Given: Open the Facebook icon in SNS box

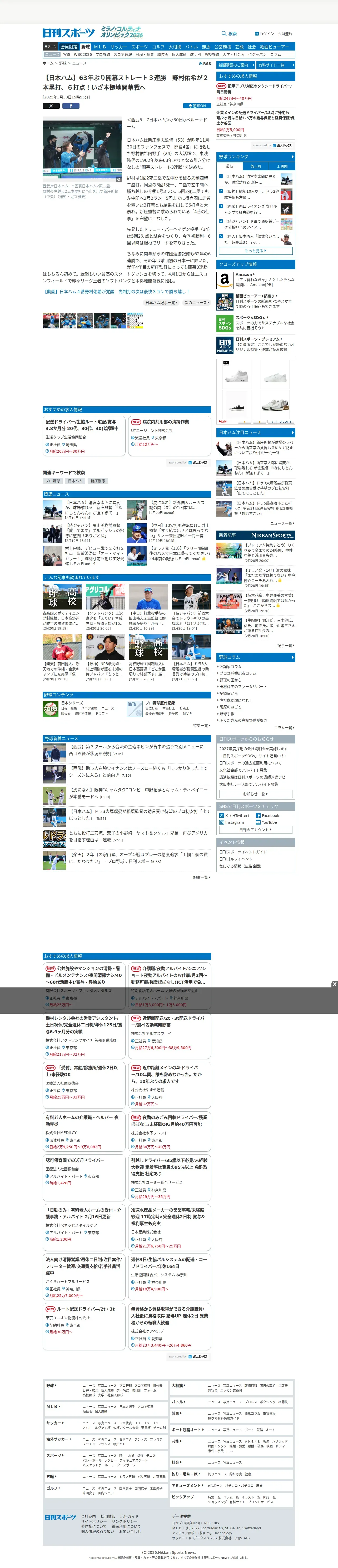Looking at the screenshot, I should pos(258,815).
